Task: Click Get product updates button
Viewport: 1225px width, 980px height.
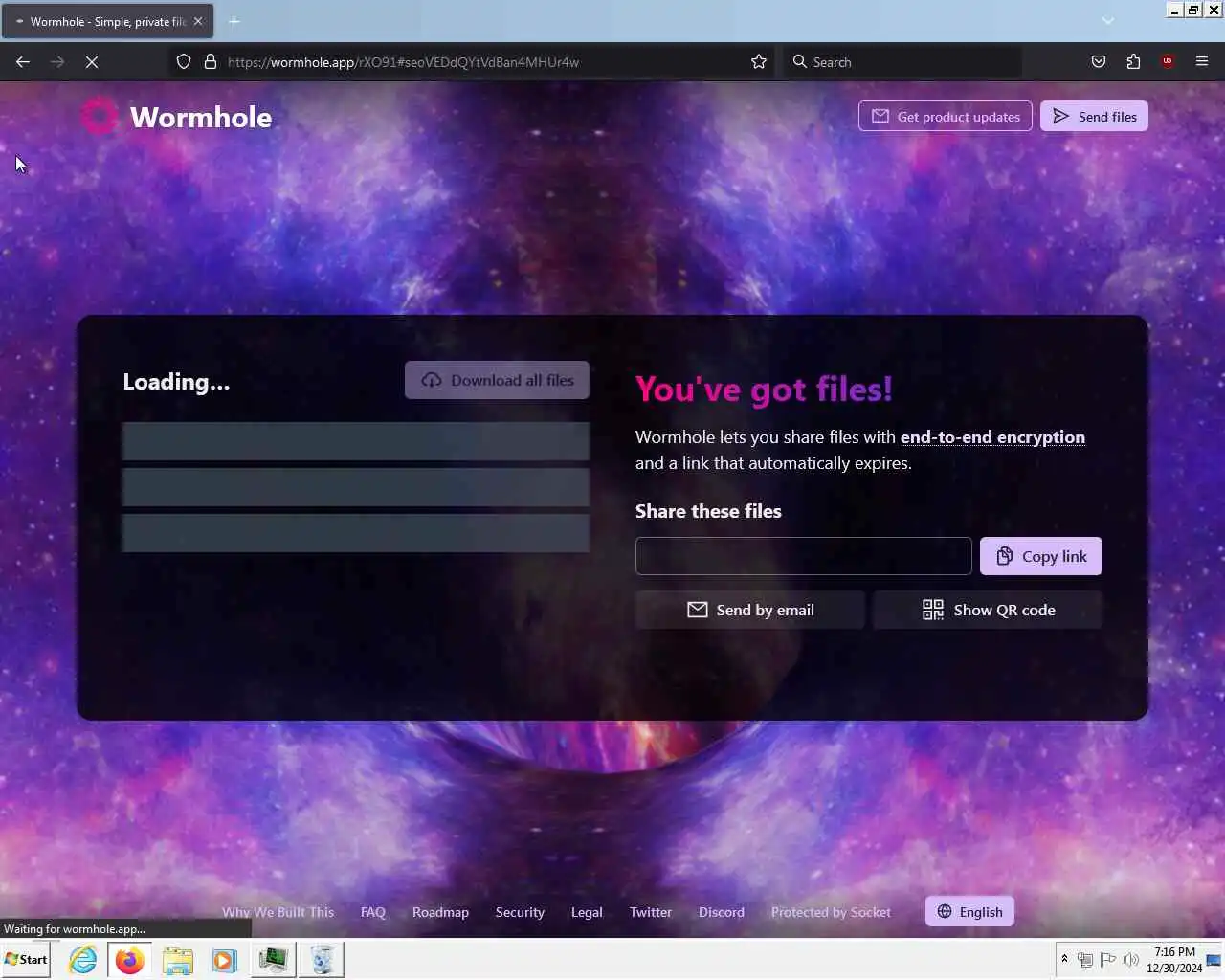Action: [946, 117]
